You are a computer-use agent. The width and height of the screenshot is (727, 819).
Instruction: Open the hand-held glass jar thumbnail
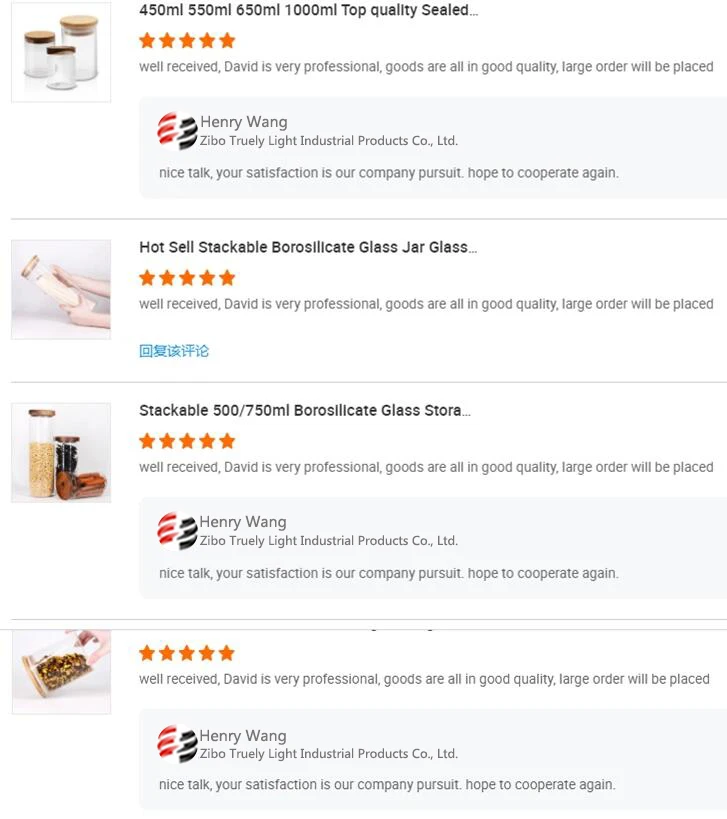(x=61, y=289)
